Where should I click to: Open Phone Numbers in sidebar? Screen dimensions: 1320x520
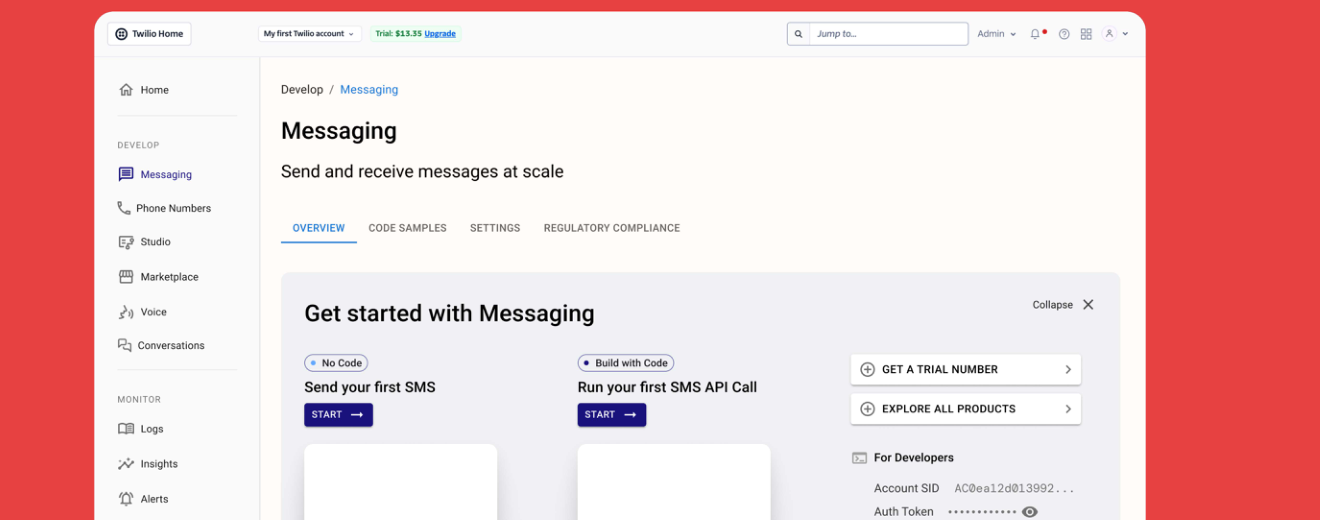(x=172, y=208)
